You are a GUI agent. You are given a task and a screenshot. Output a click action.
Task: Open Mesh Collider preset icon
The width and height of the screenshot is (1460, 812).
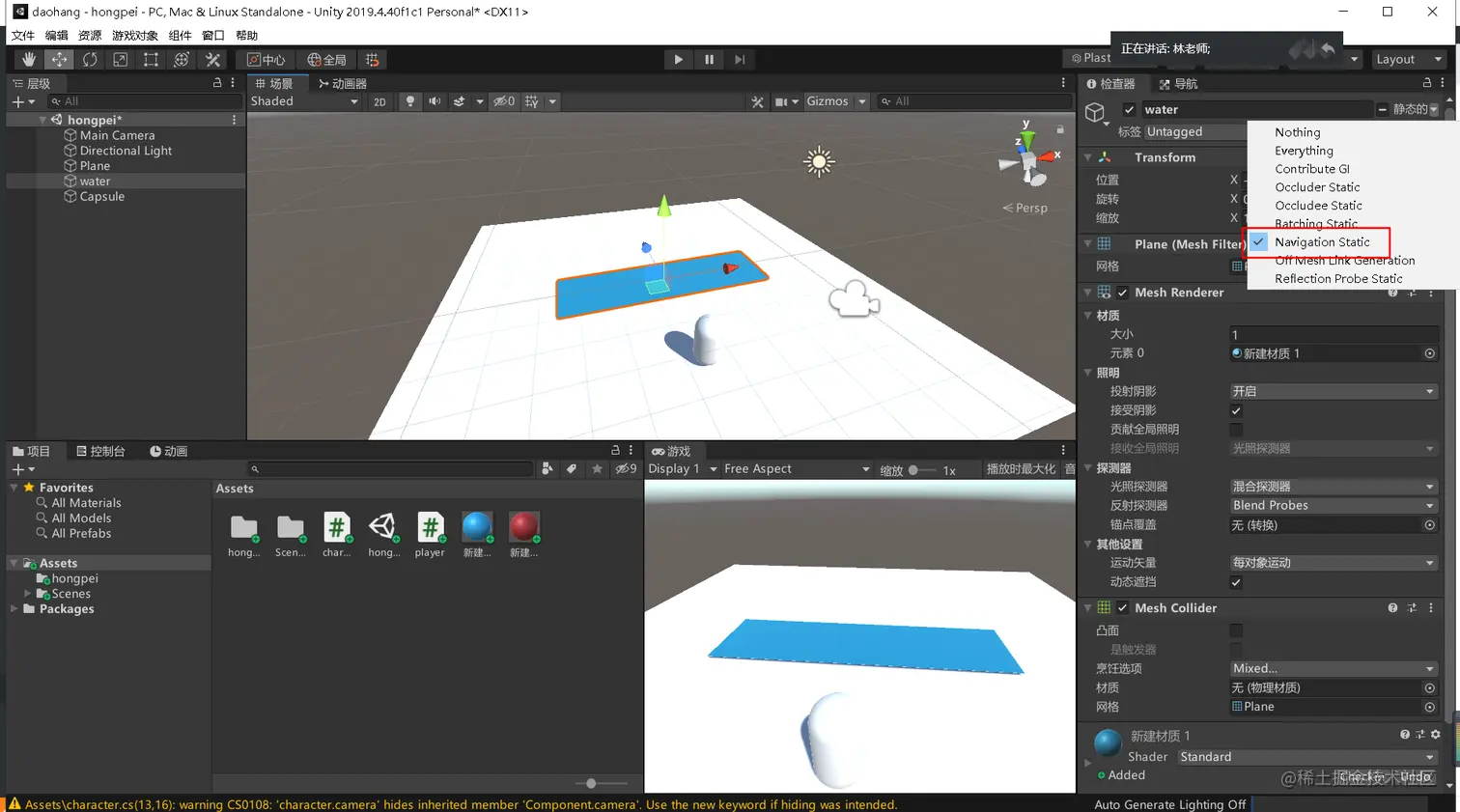tap(1412, 608)
